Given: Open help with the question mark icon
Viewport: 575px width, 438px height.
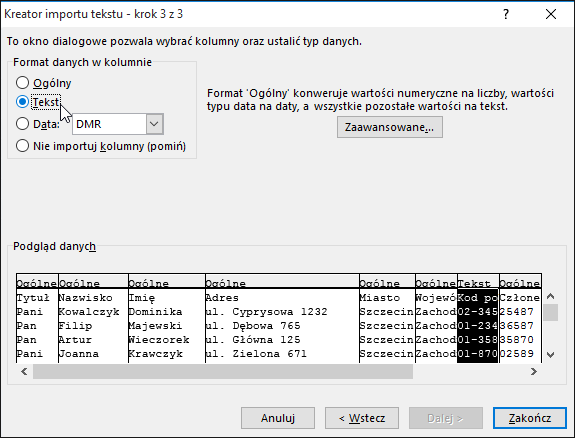Looking at the screenshot, I should (x=506, y=14).
